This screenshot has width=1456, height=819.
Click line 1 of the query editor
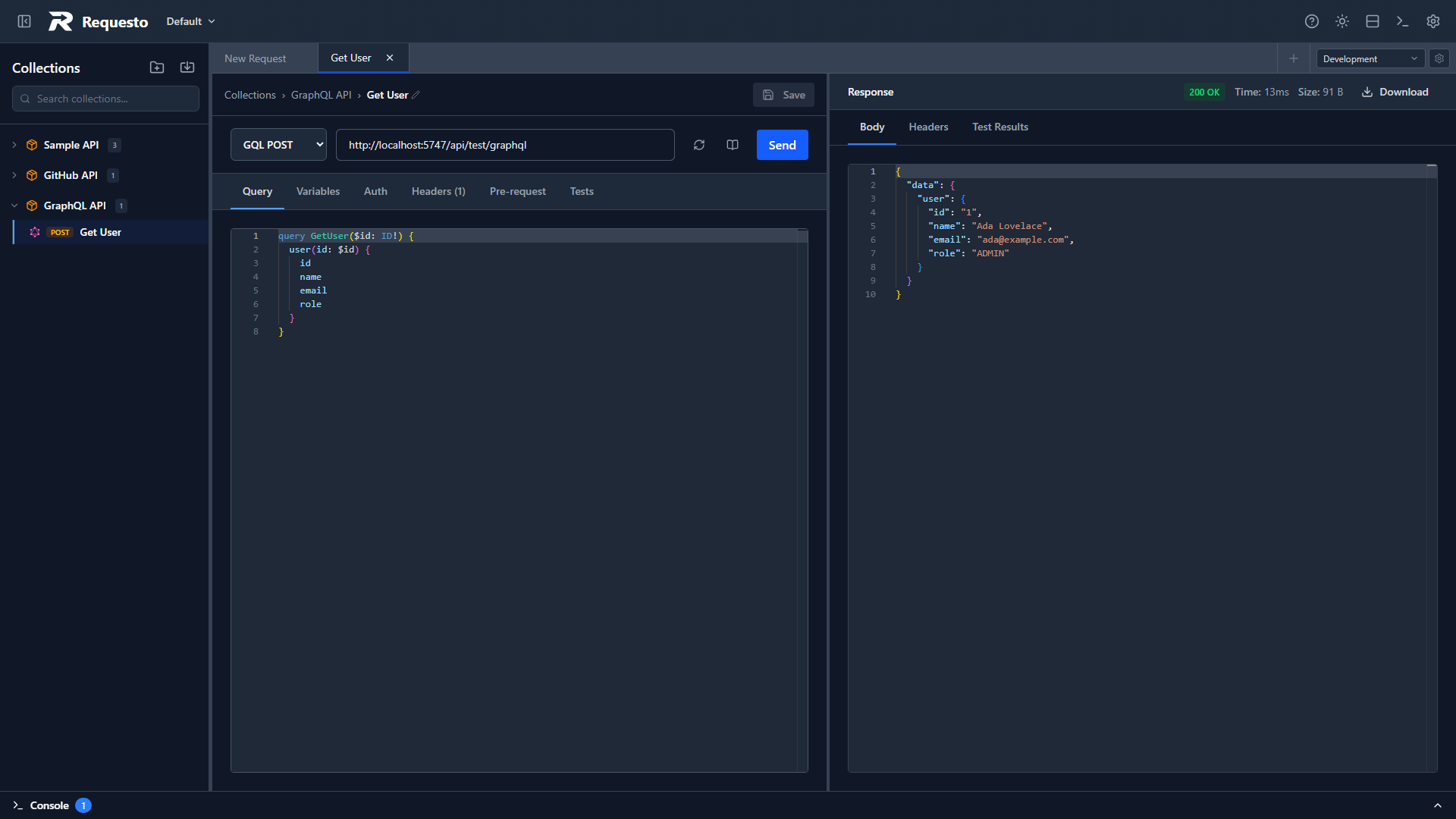click(x=537, y=236)
